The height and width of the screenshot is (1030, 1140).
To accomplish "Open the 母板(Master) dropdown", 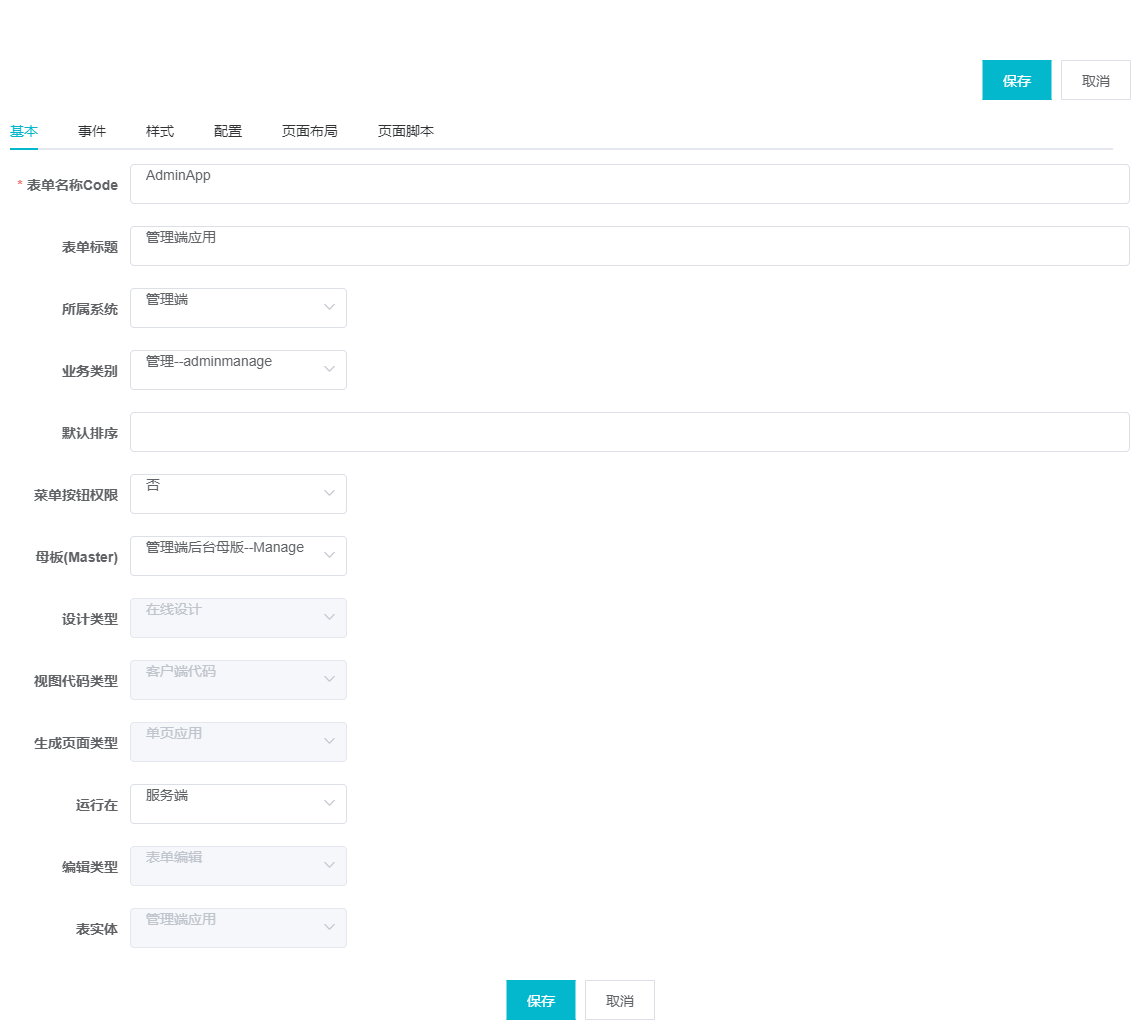I will [238, 556].
